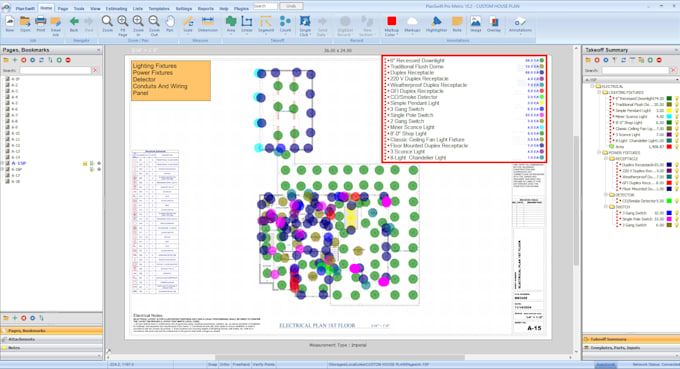Collapse the RECEPTACLE folder
This screenshot has width=680, height=369.
tap(606, 159)
